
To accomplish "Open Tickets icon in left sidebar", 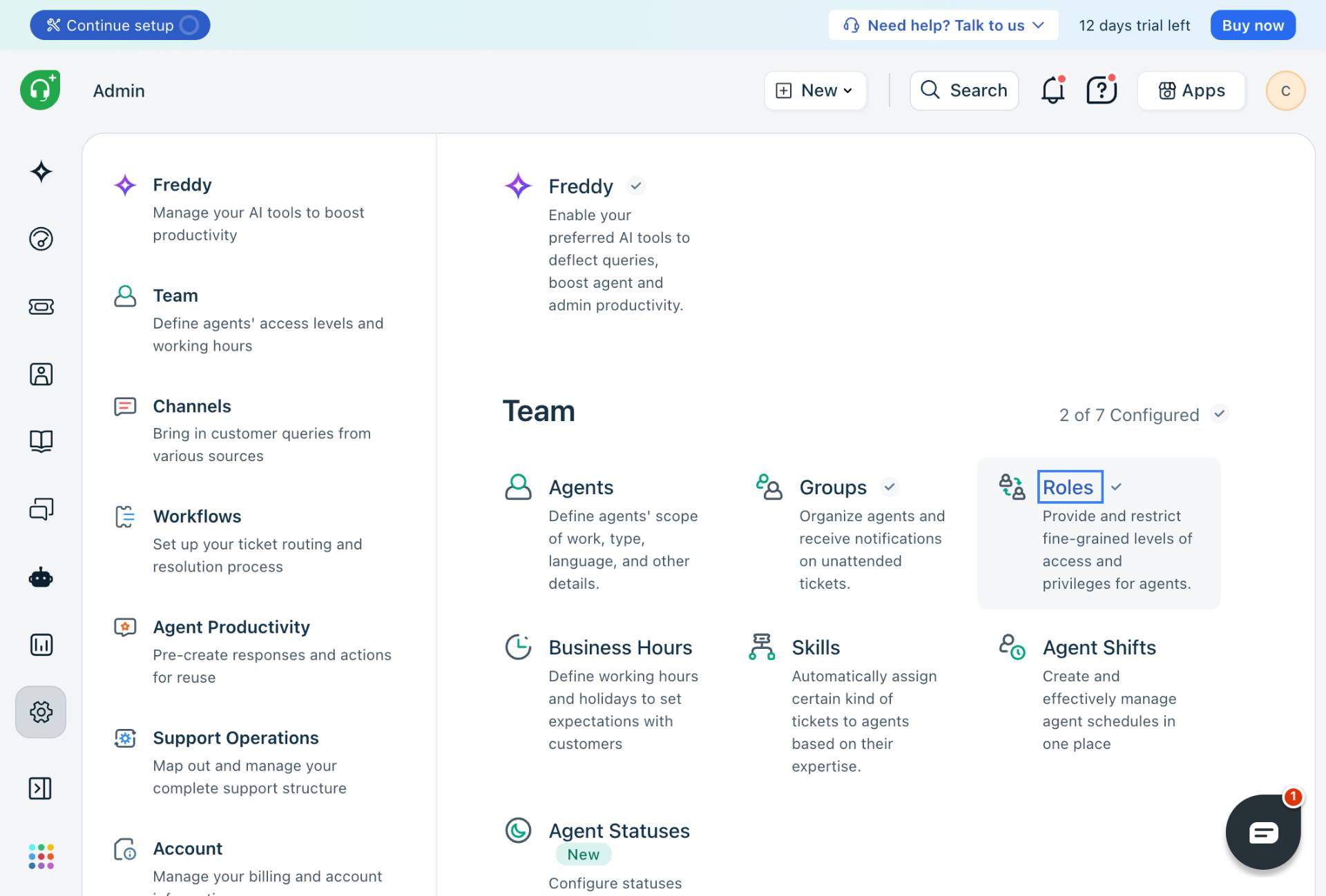I will (x=41, y=306).
